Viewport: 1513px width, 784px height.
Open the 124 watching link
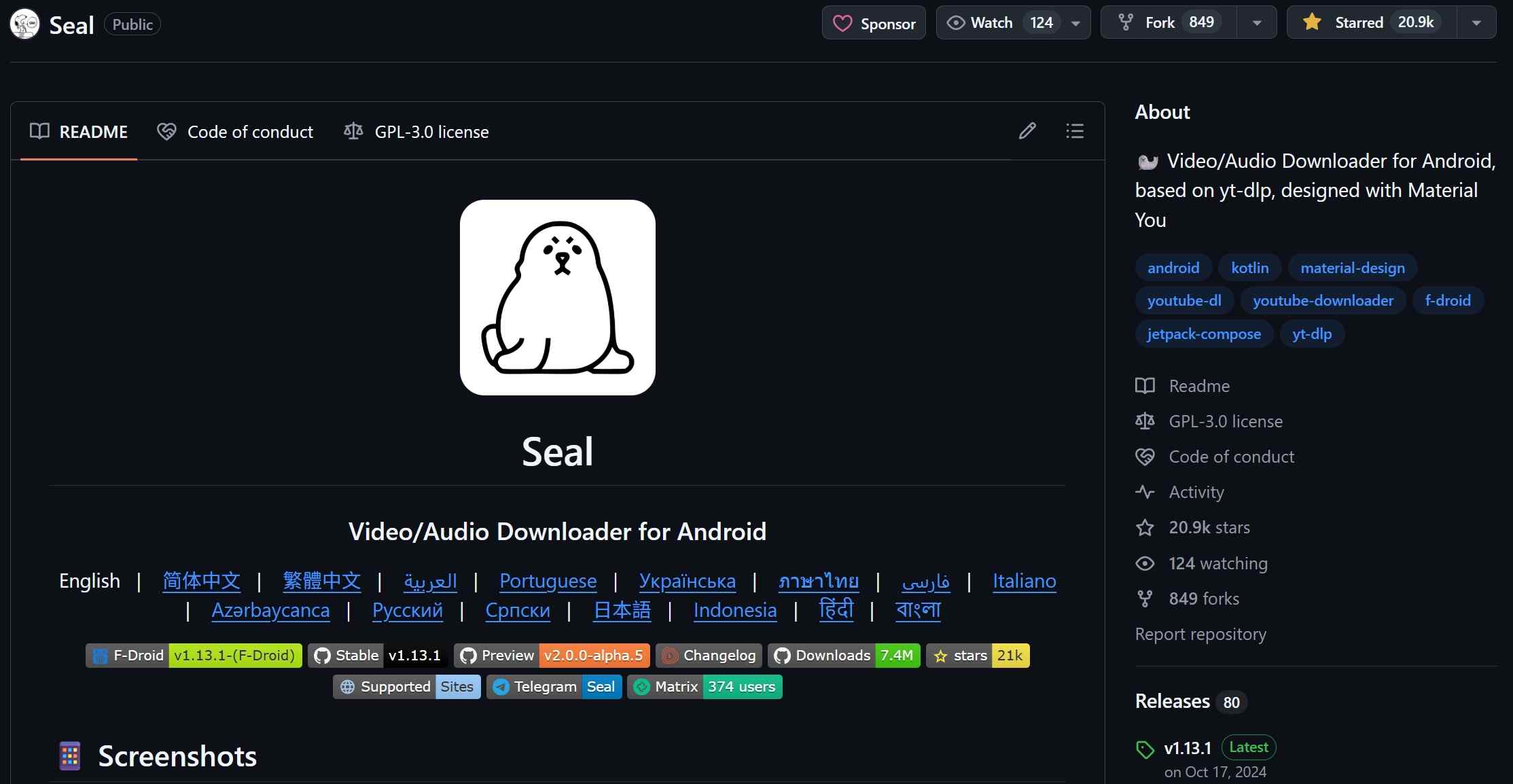[1202, 563]
